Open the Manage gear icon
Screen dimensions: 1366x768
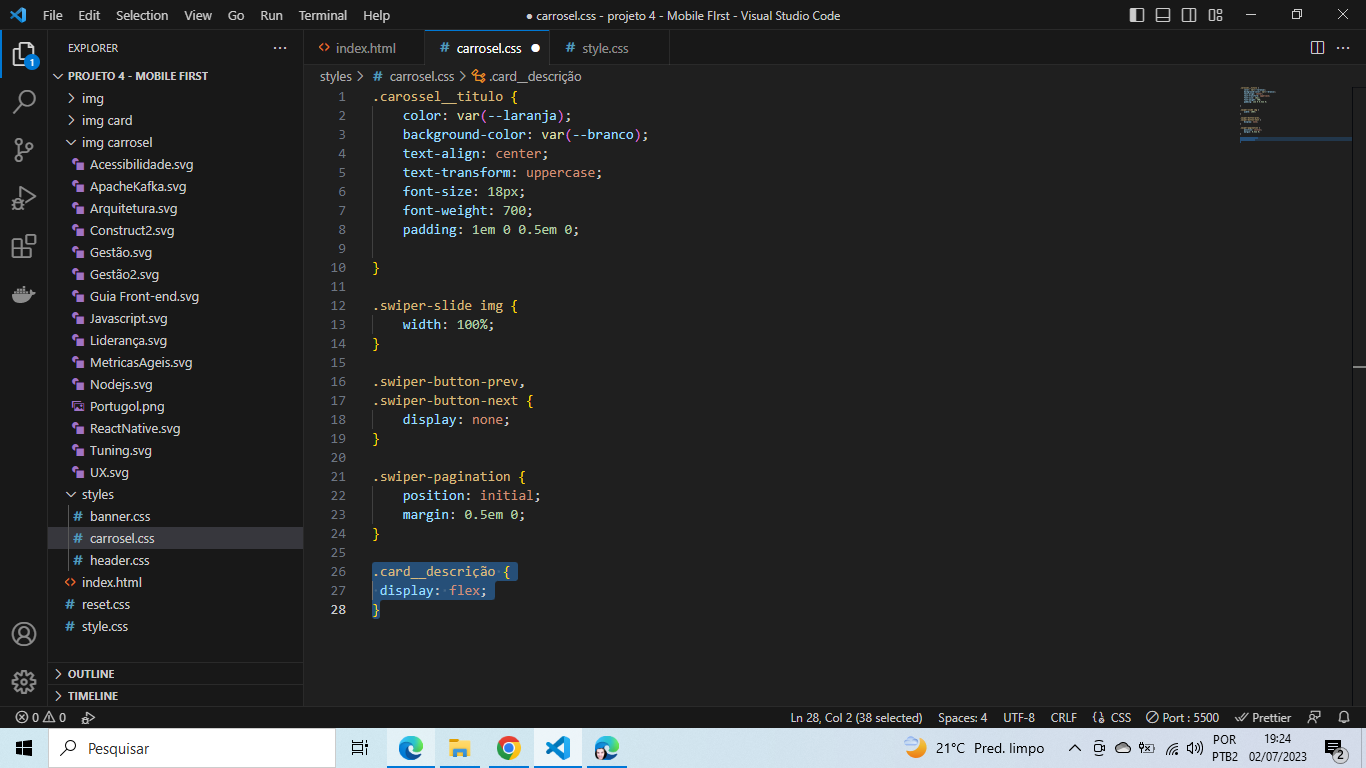(x=24, y=682)
